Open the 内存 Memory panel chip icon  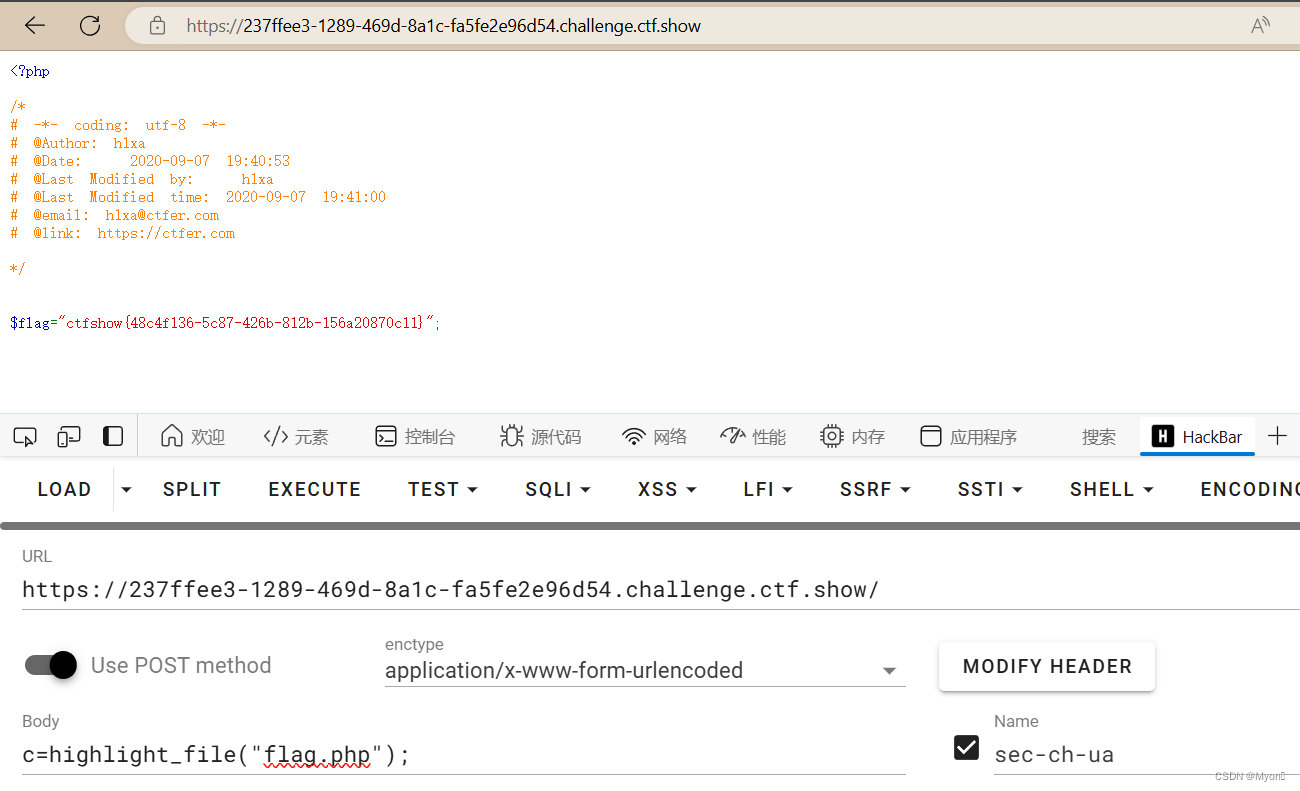pos(831,436)
